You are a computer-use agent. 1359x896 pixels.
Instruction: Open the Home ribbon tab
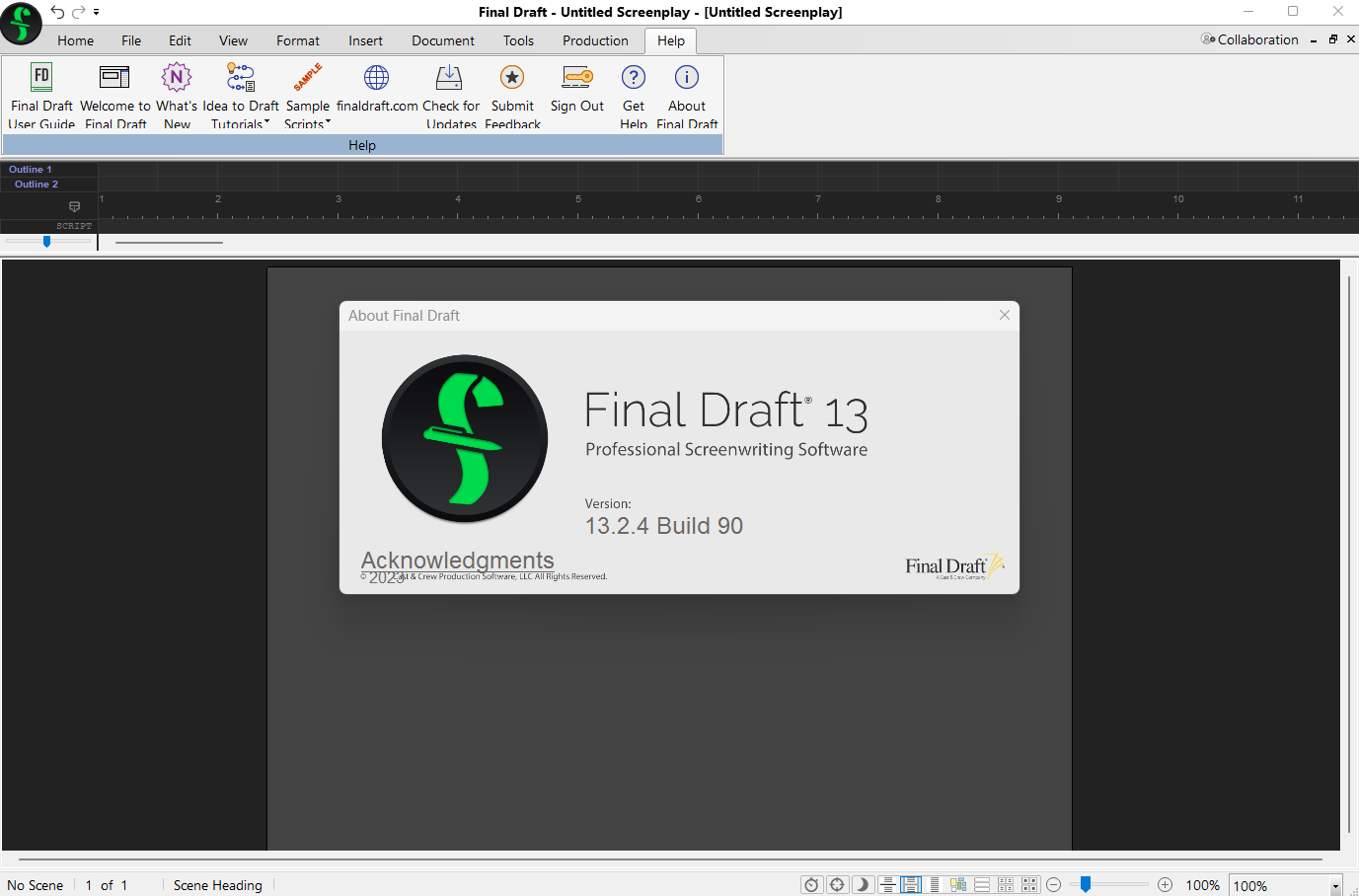[x=75, y=40]
